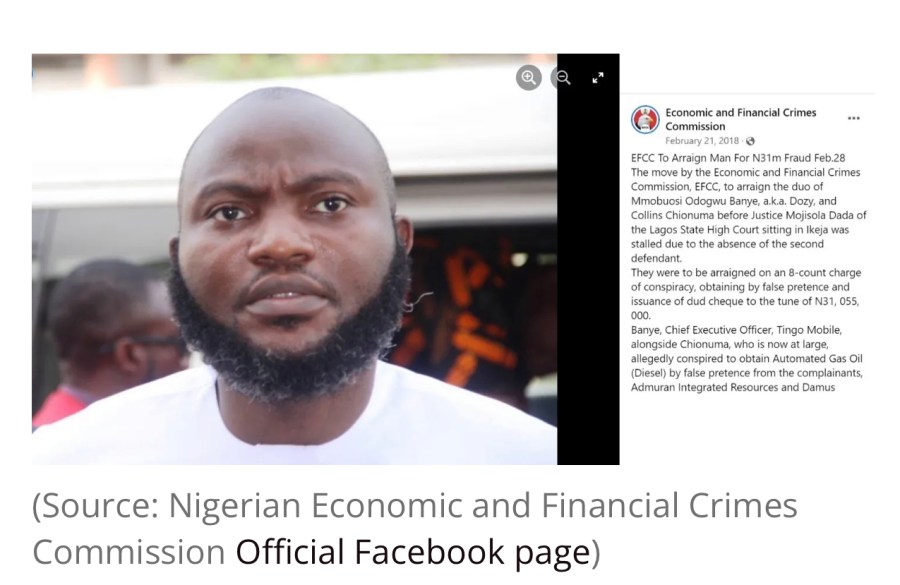Follow the Official Facebook page link

point(413,552)
